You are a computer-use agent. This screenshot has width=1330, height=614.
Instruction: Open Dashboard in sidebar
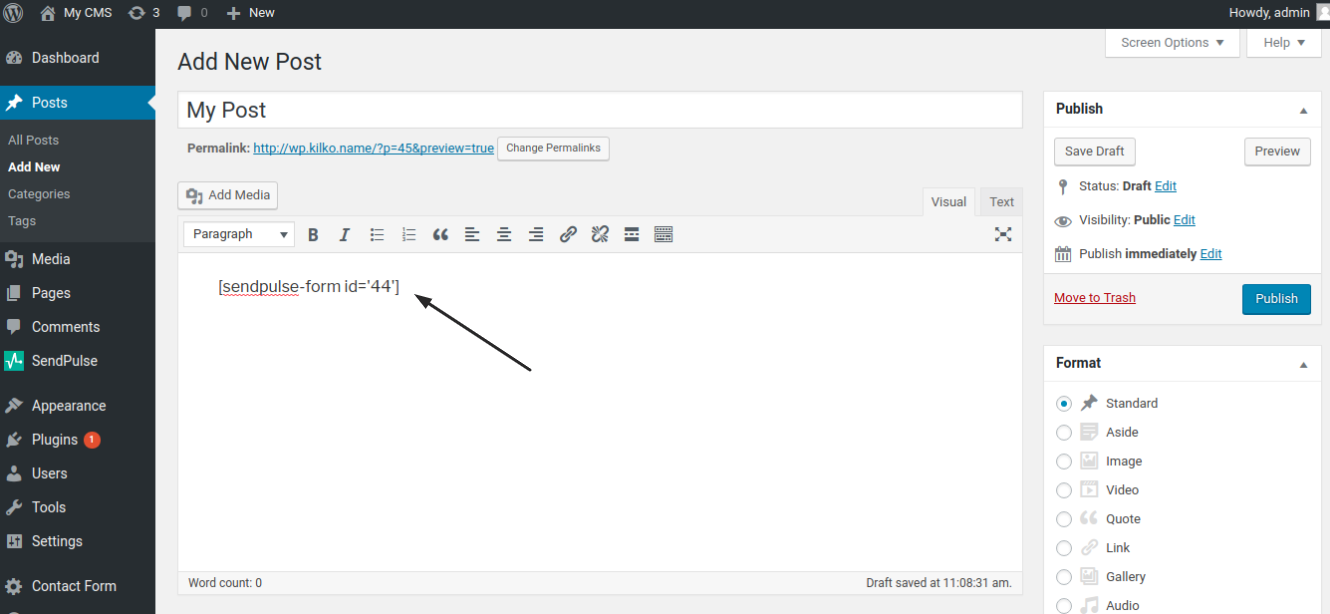point(77,58)
